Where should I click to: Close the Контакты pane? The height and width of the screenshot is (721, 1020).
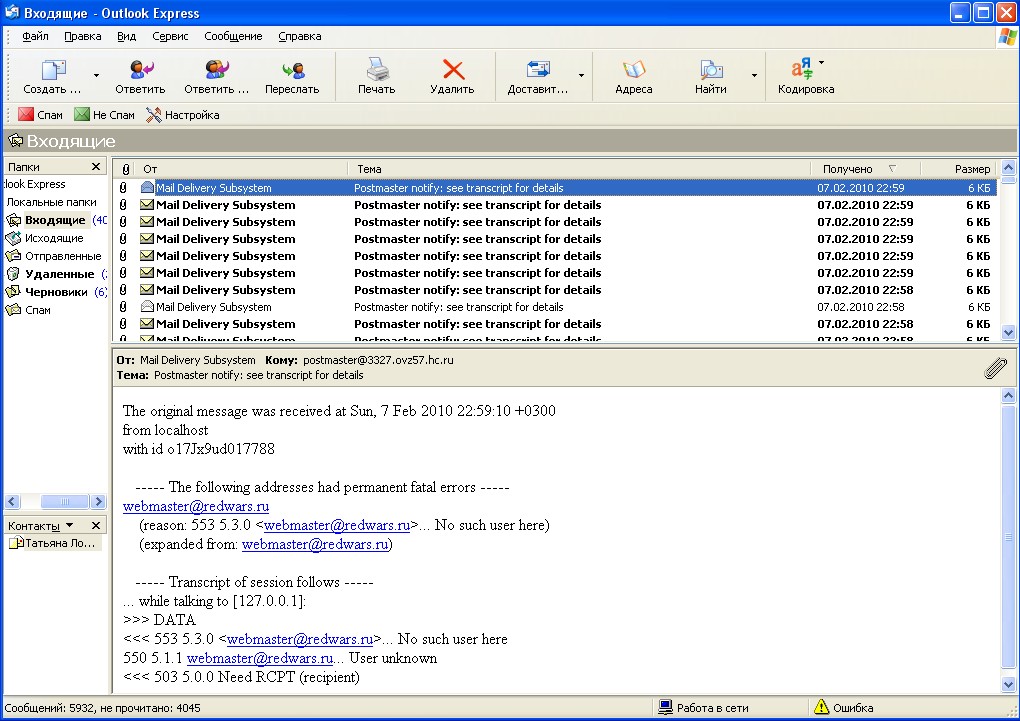[96, 525]
